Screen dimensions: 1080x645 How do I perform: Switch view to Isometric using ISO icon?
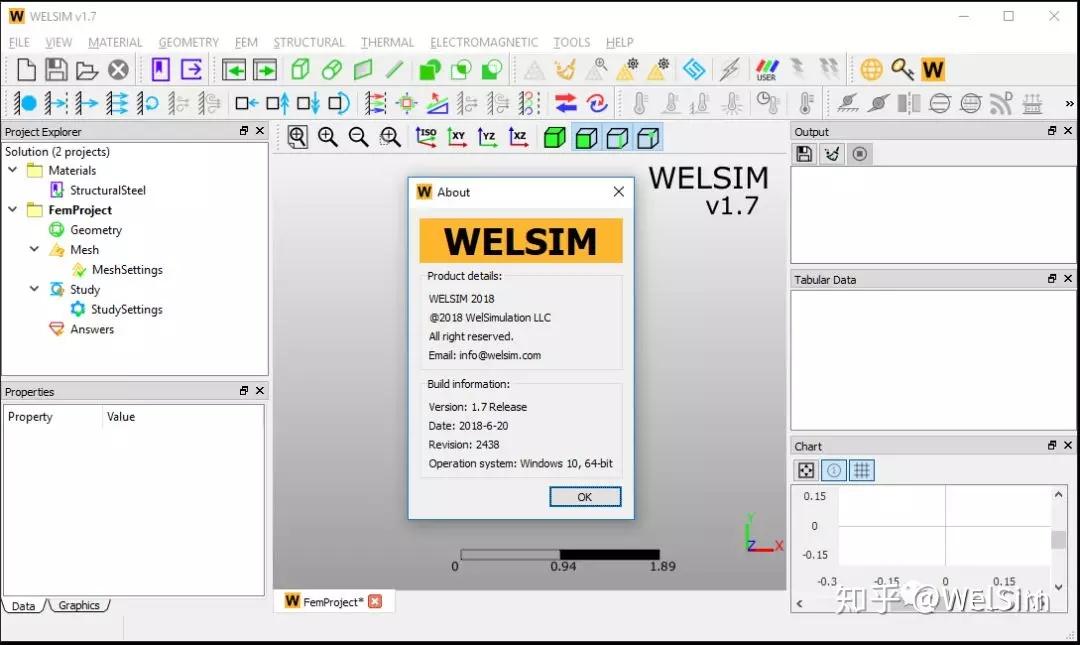426,137
